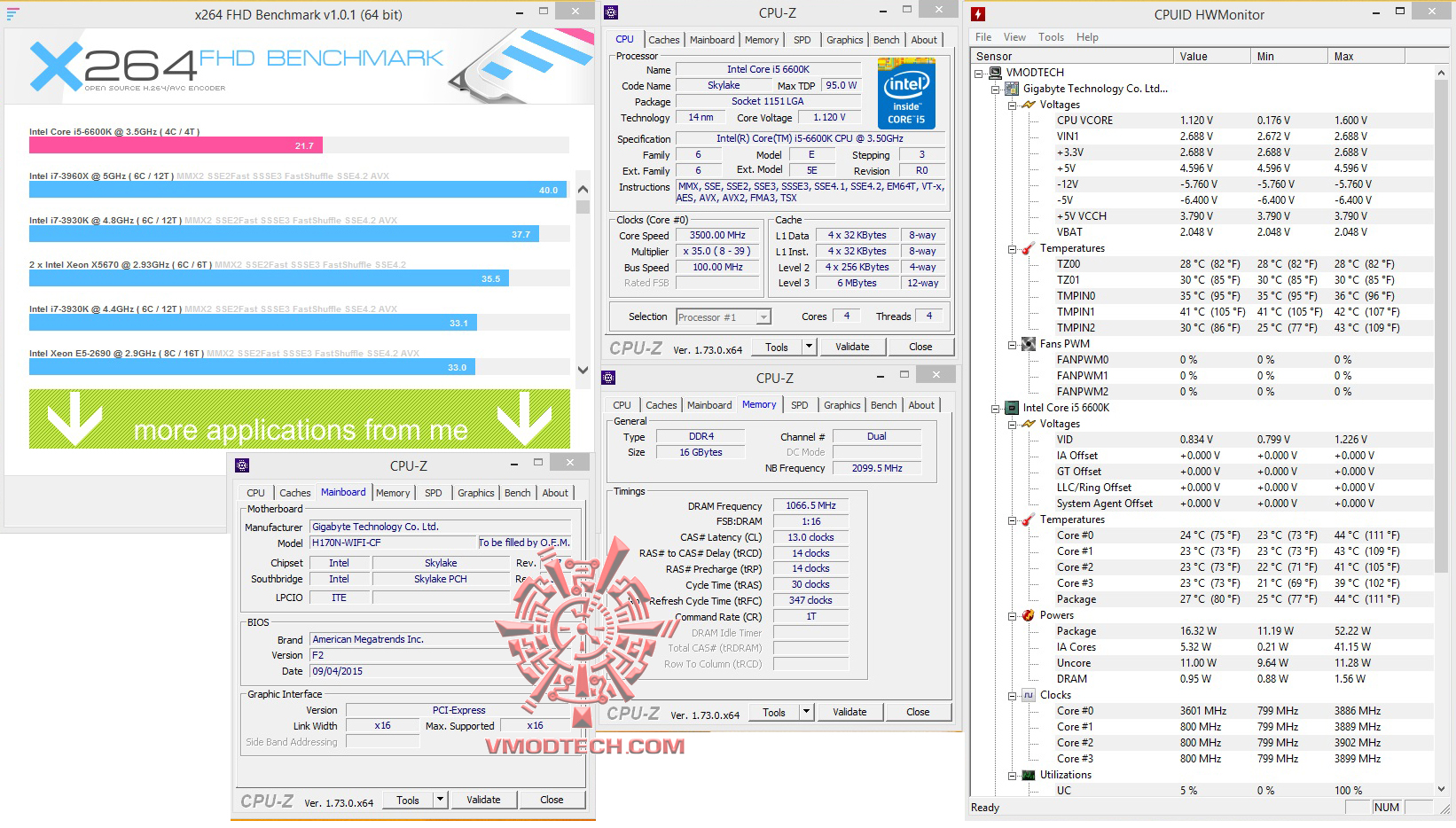Collapse the Fans PWM node
The height and width of the screenshot is (828, 1456).
click(1013, 345)
